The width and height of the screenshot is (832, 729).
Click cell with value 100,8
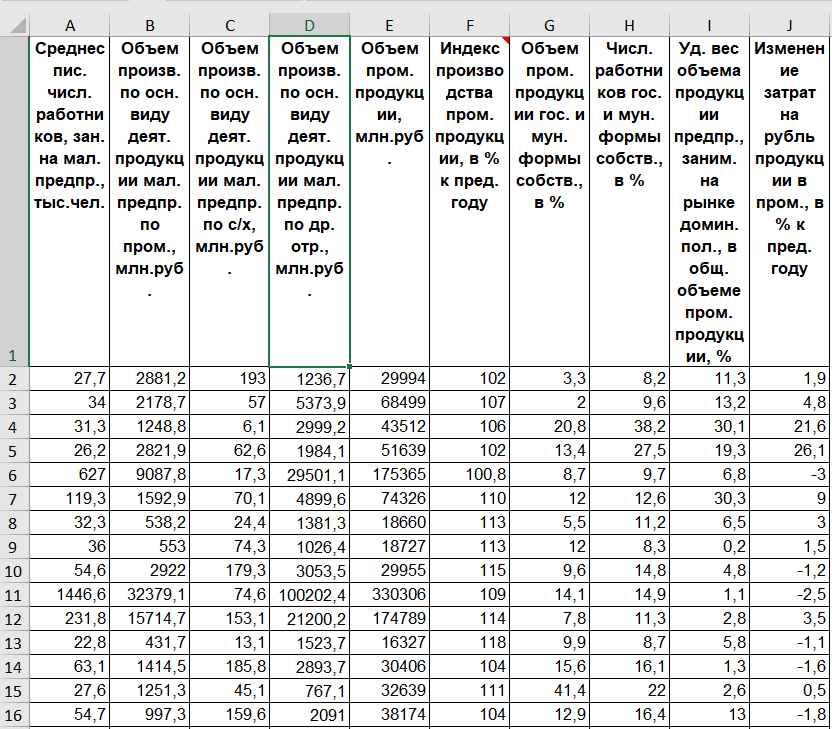(x=470, y=474)
